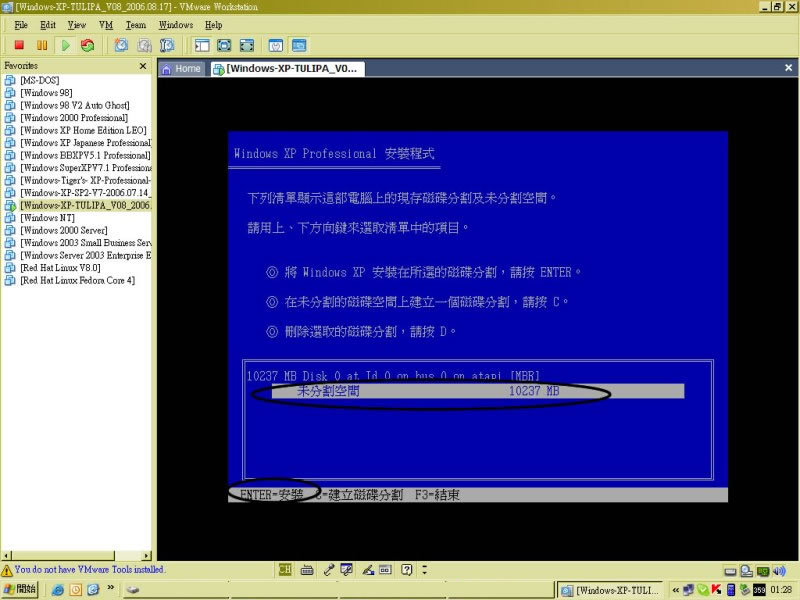The image size is (800, 600).
Task: Select the Windows-XP-TULIPA_V0... tab
Action: (x=288, y=68)
